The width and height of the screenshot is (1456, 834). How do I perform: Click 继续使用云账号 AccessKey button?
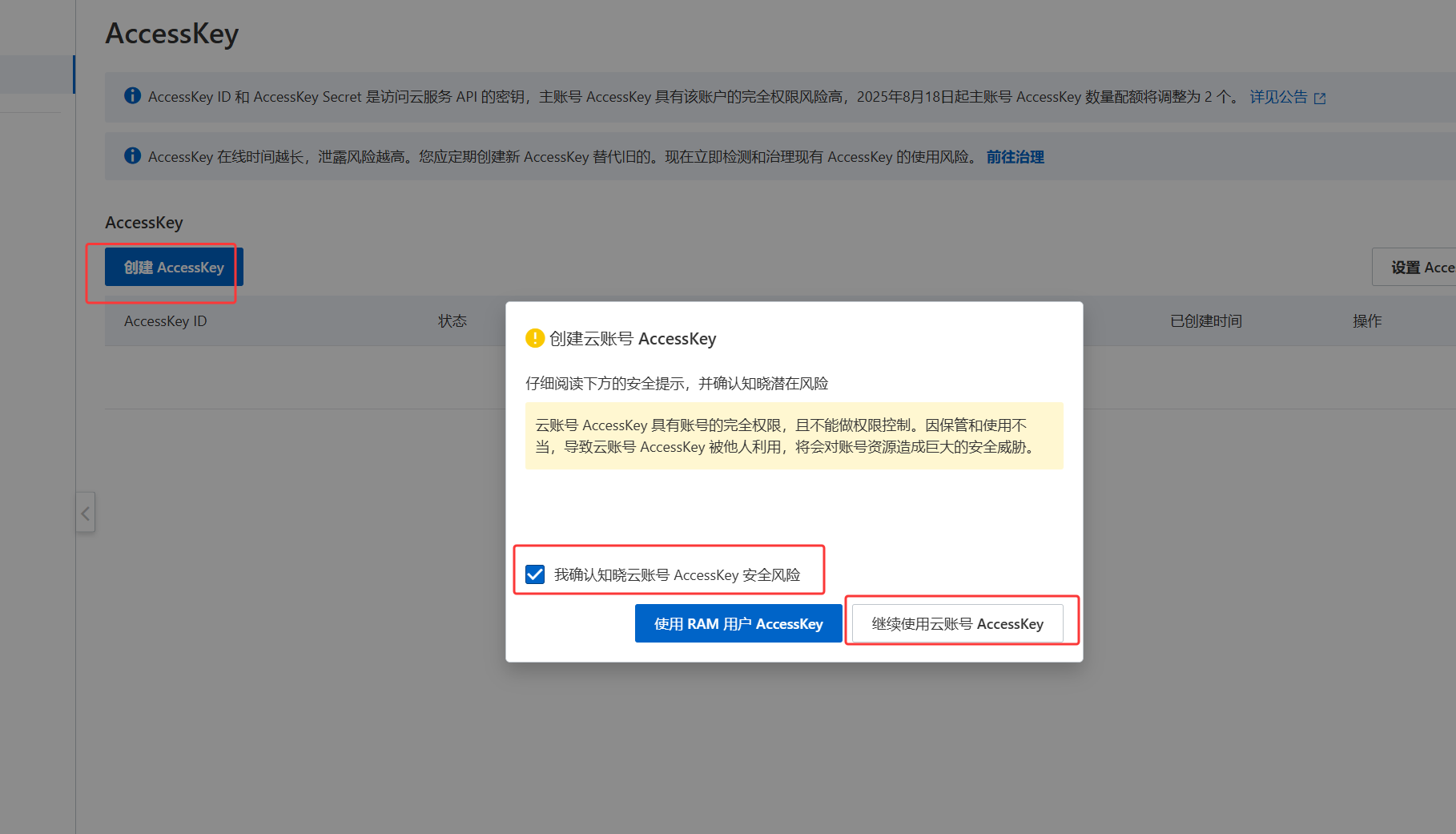(x=957, y=623)
